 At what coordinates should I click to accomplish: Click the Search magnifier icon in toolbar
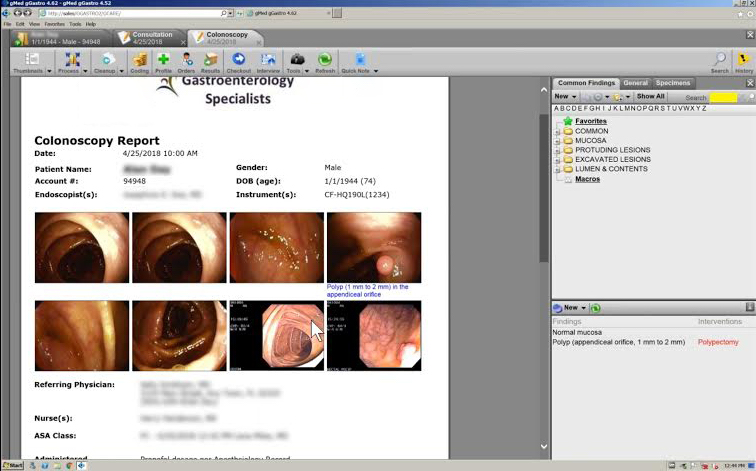720,60
